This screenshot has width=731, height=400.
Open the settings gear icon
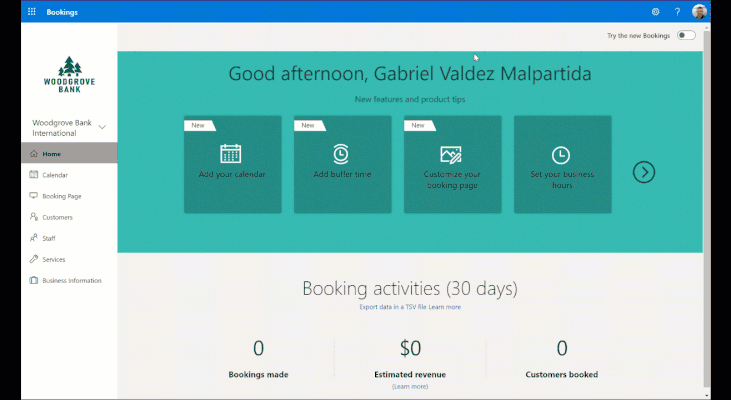(x=655, y=12)
